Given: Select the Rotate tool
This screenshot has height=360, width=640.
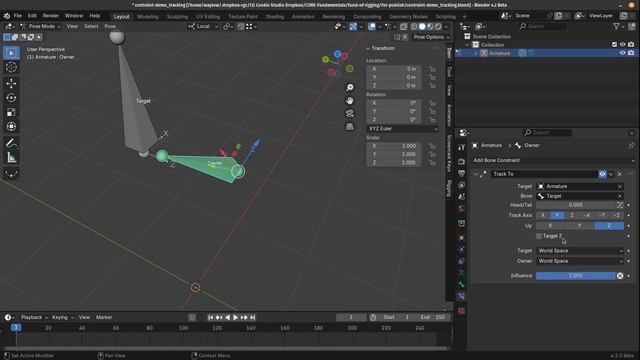Looking at the screenshot, I should 11,98.
